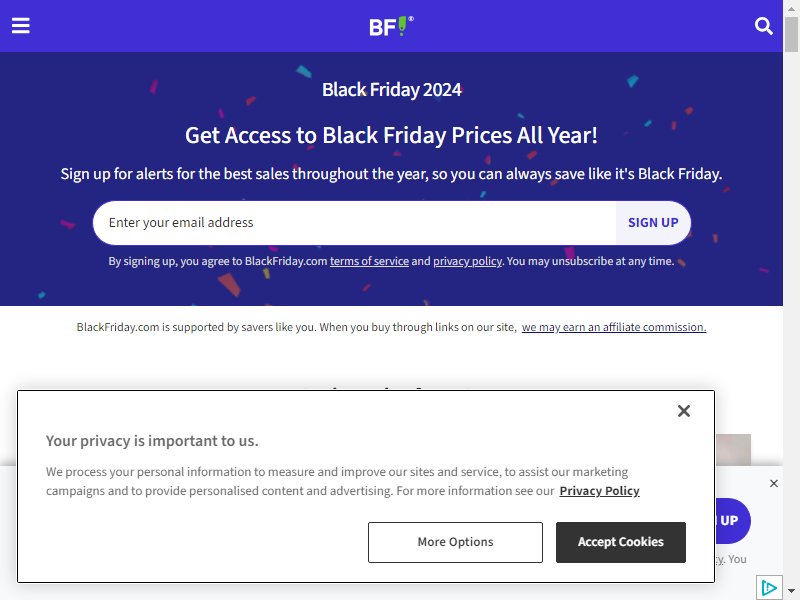The width and height of the screenshot is (800, 600).
Task: Close the privacy dialog with X
Action: (684, 411)
